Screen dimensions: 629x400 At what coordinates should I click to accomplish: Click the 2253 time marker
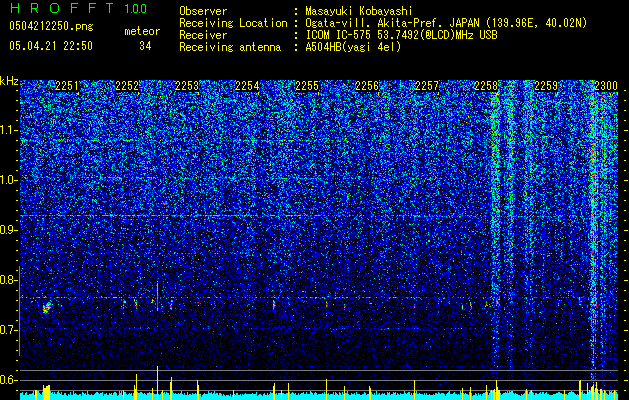click(x=187, y=86)
